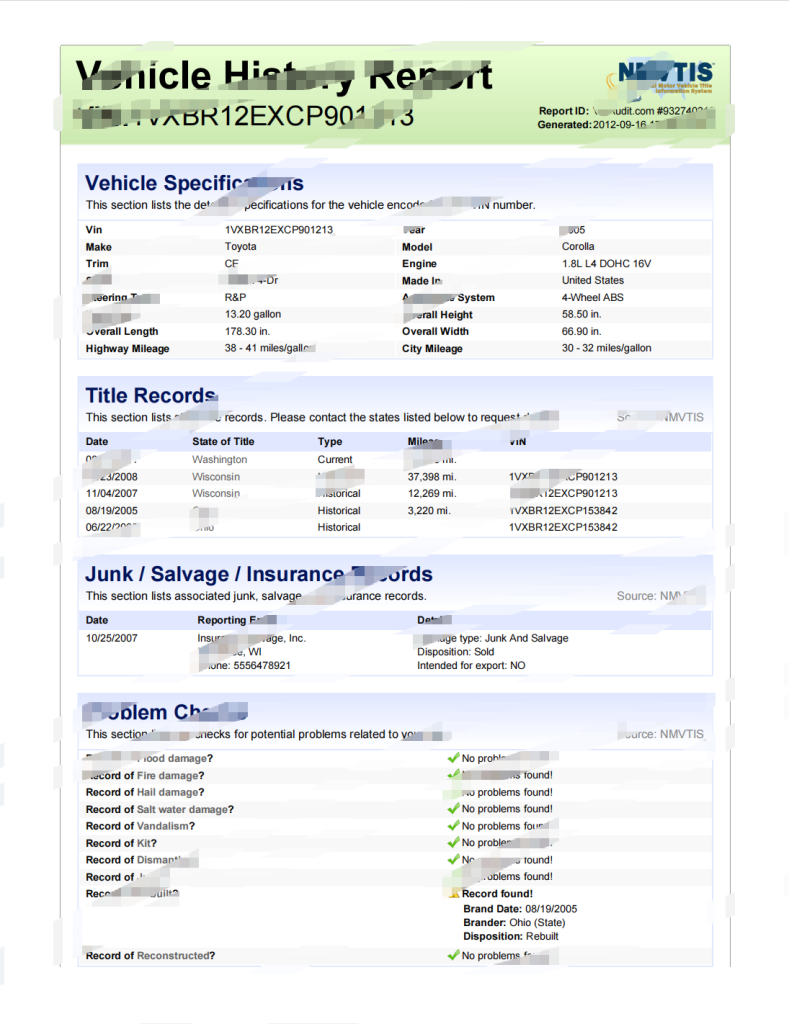Select the Washington current title row

tap(220, 459)
